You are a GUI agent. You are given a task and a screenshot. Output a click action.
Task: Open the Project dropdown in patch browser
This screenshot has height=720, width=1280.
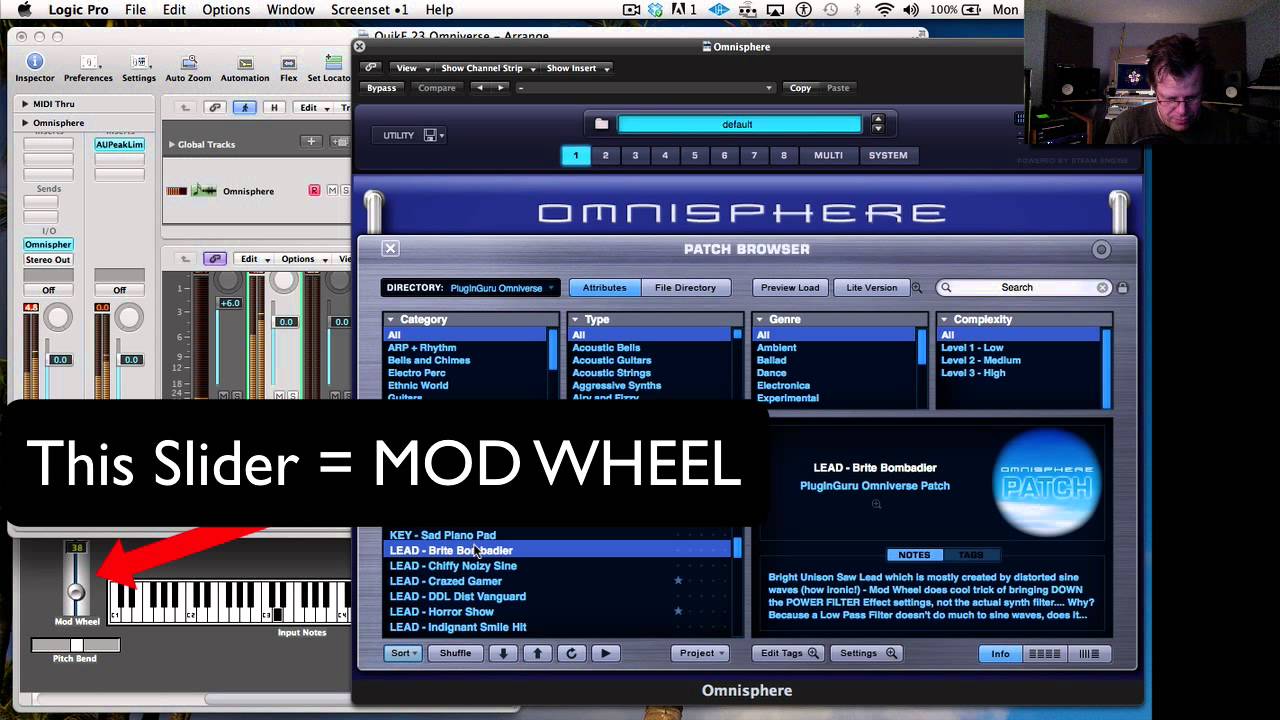pos(700,653)
